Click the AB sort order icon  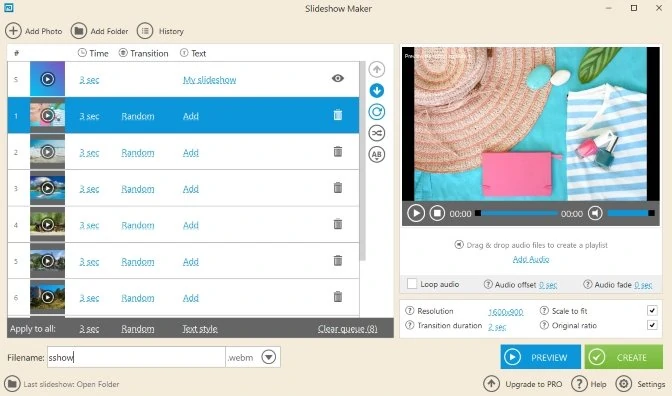click(x=377, y=155)
